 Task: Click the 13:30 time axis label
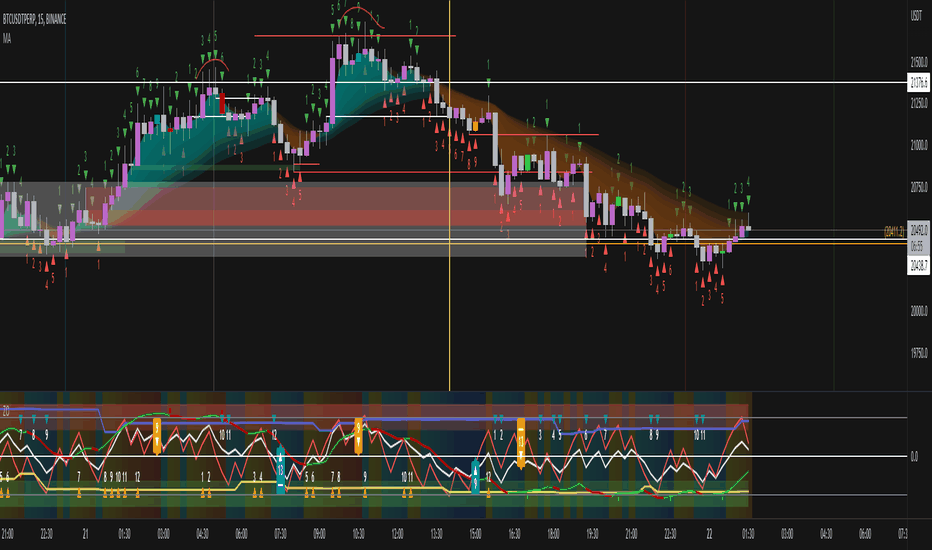tap(436, 534)
